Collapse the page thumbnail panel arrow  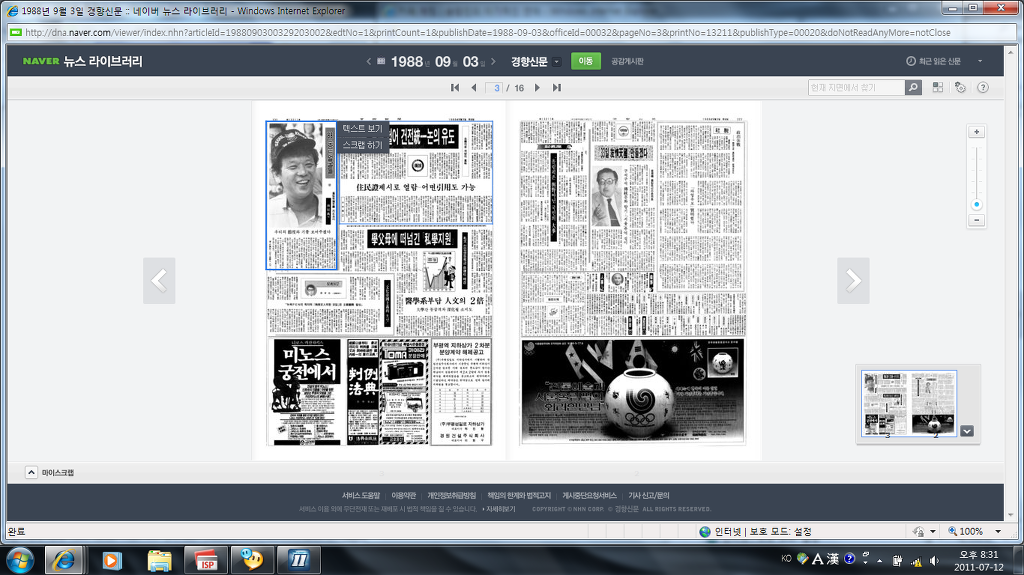(x=967, y=431)
